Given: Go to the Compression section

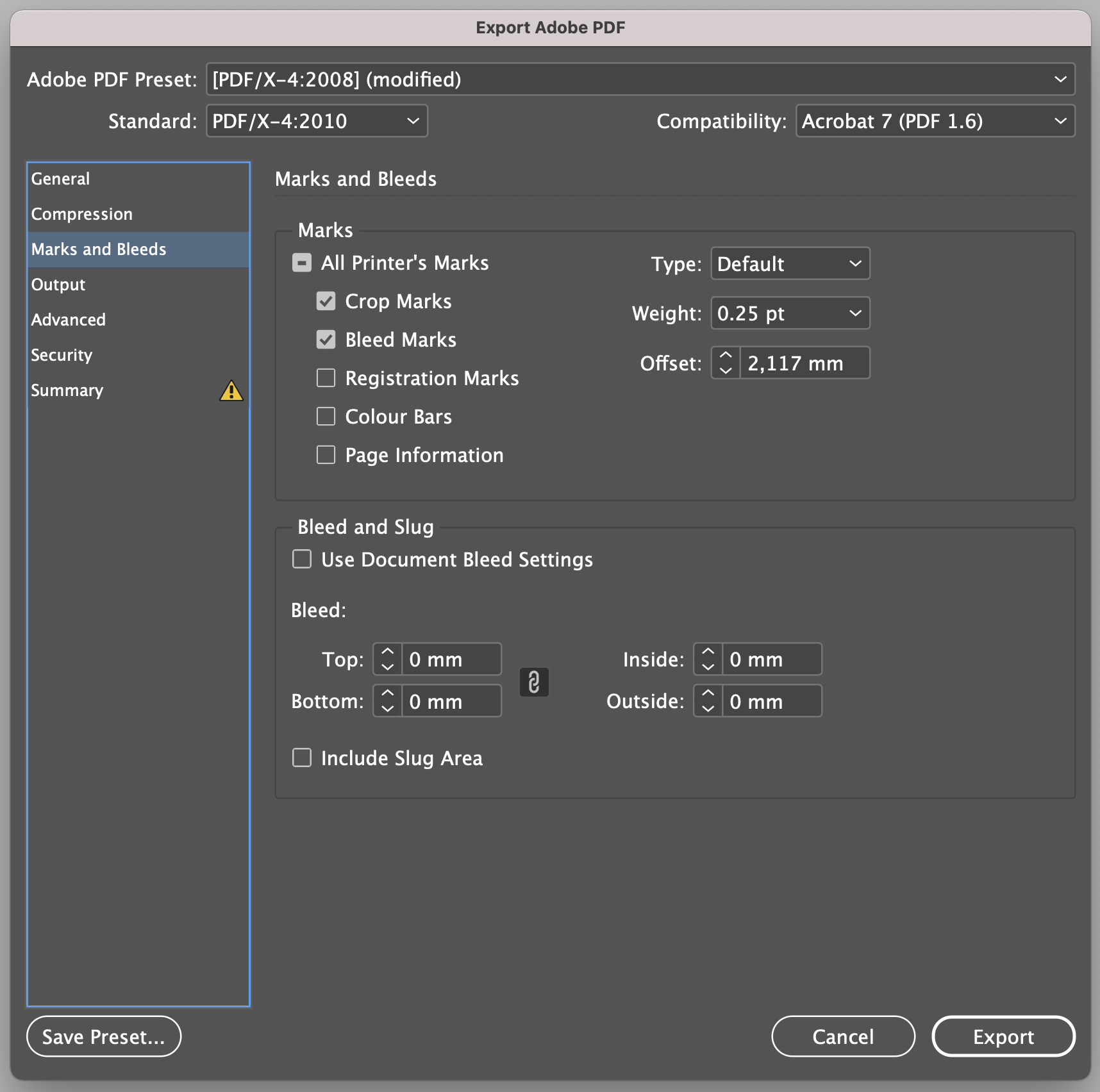Looking at the screenshot, I should tap(82, 214).
